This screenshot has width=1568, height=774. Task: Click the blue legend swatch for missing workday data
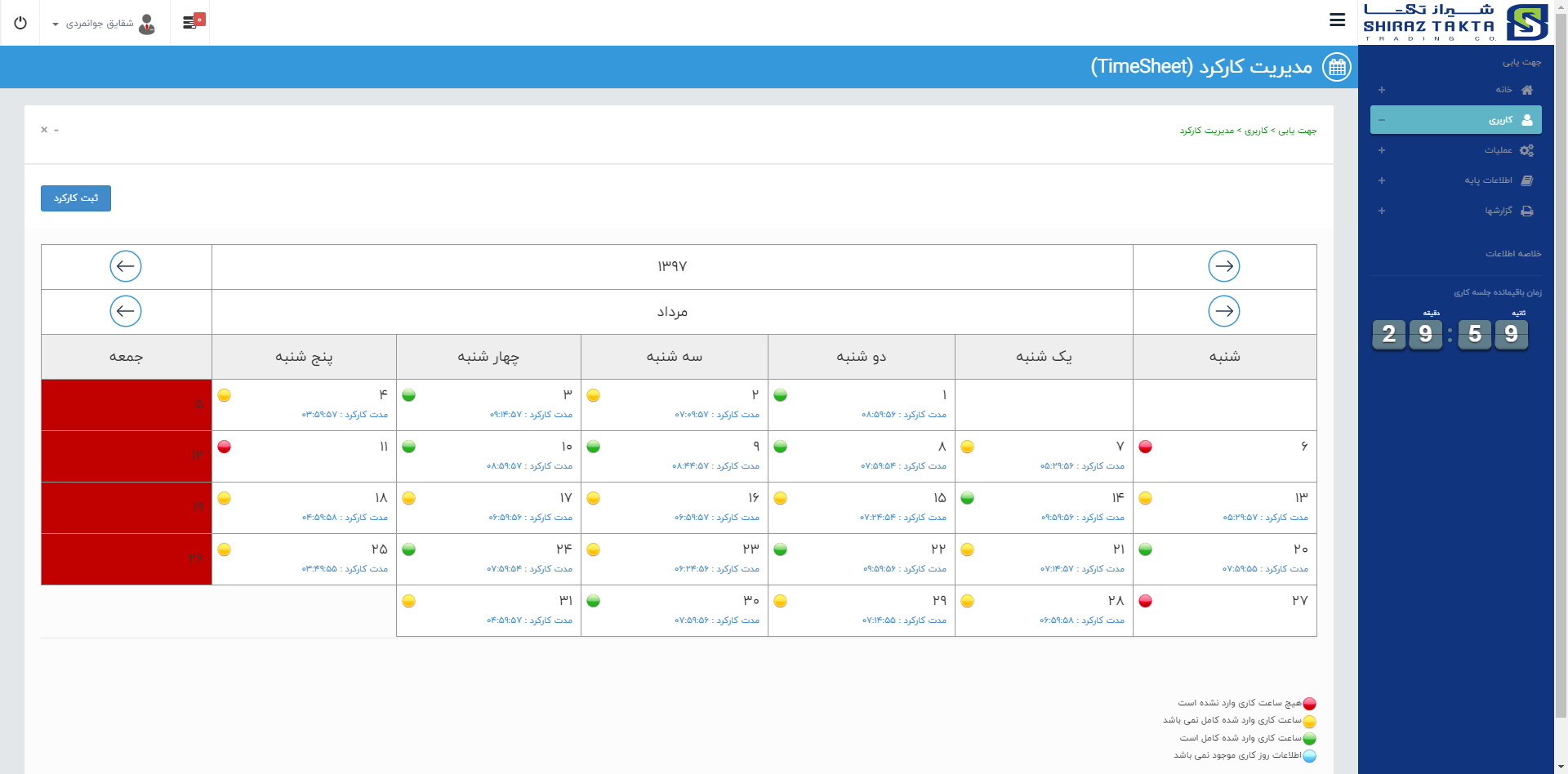tap(1309, 756)
